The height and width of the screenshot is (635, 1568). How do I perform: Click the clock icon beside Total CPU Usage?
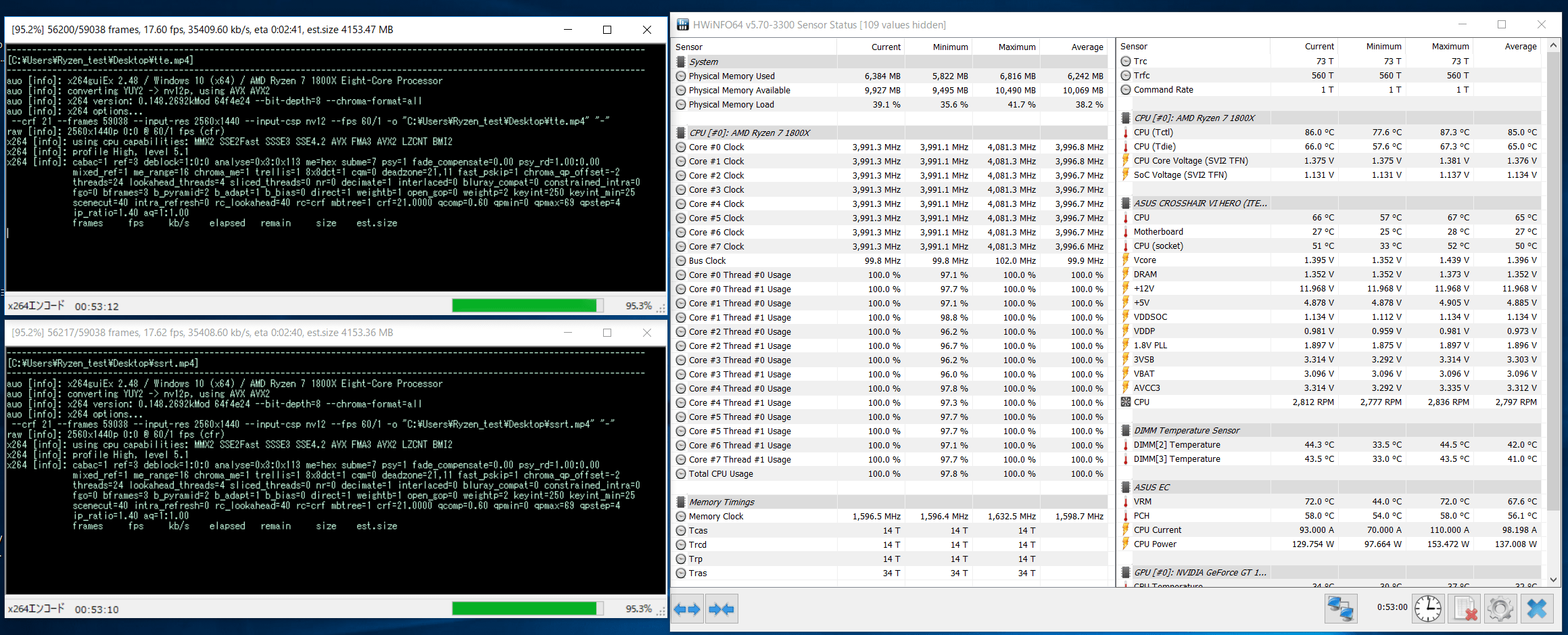coord(681,473)
